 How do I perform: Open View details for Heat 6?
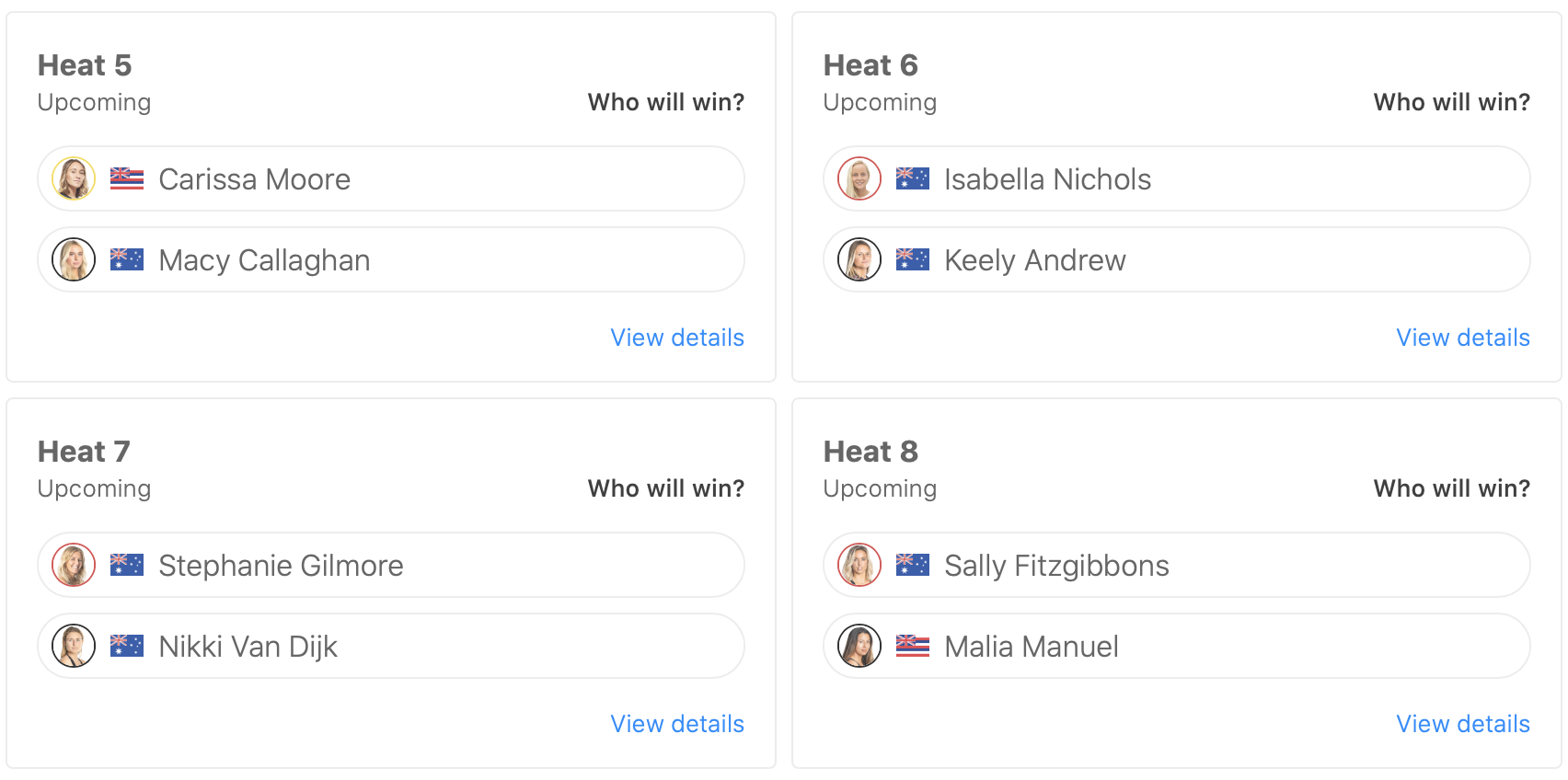tap(1463, 338)
